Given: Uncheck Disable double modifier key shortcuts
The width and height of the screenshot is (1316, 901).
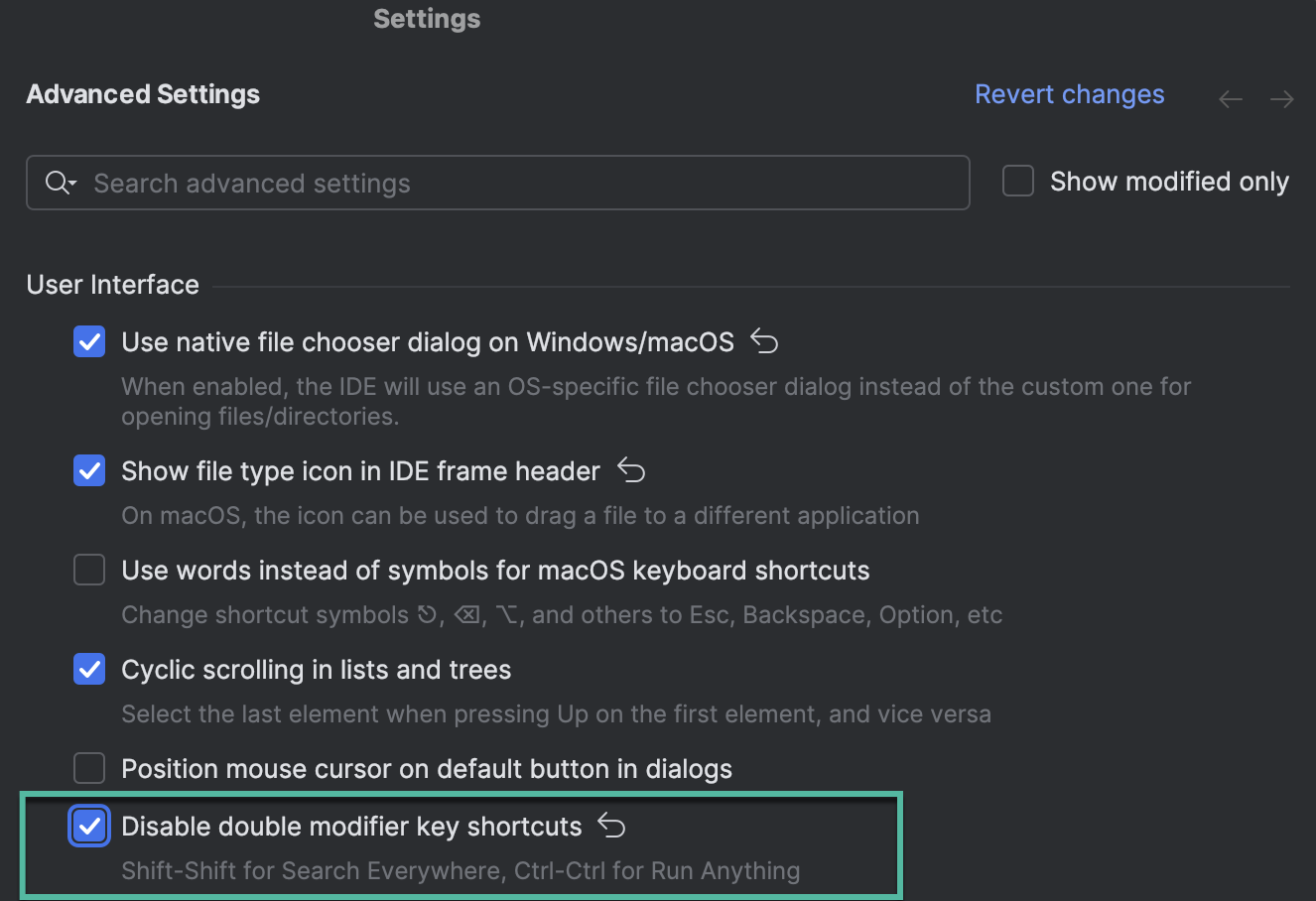Looking at the screenshot, I should 88,826.
